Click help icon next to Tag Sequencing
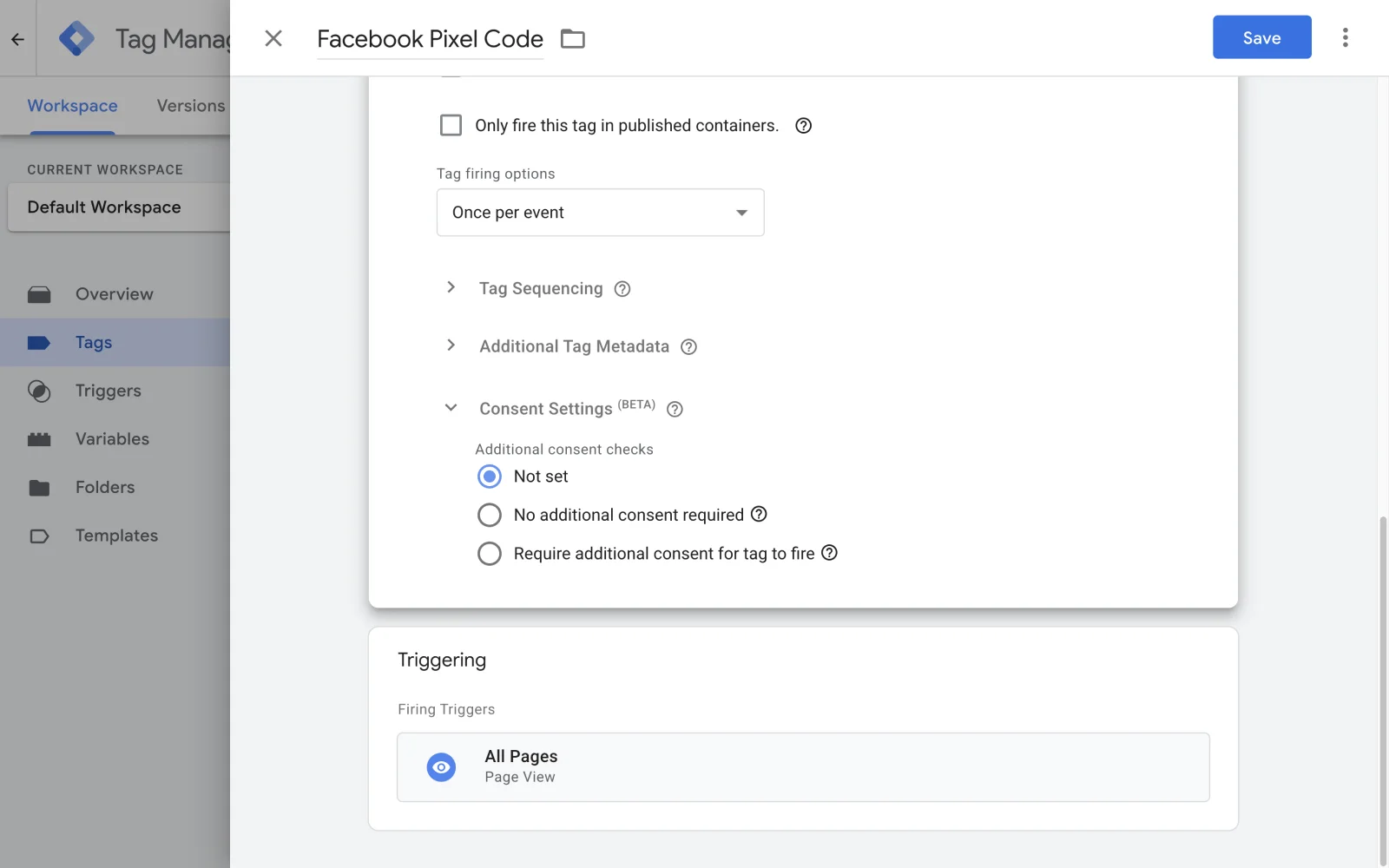This screenshot has width=1389, height=868. click(x=622, y=289)
